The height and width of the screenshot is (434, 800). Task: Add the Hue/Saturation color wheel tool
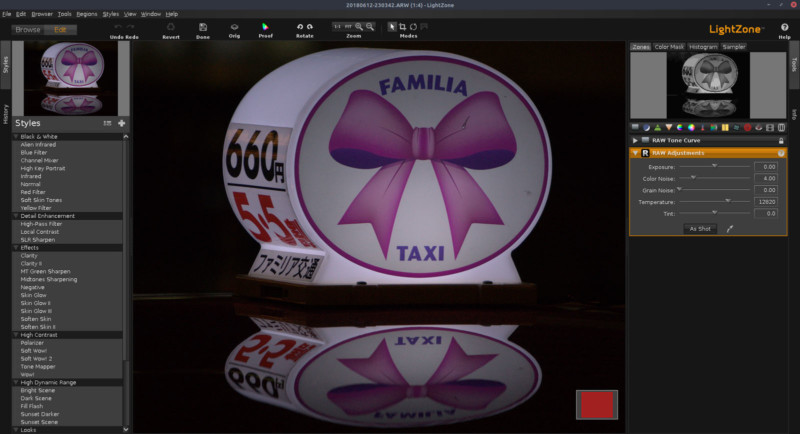[x=680, y=127]
